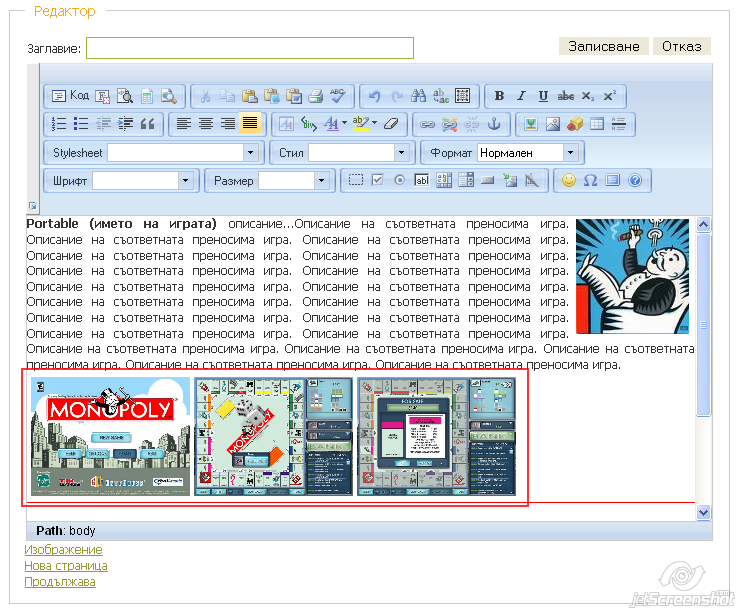
Task: Click the Redo arrow
Action: pos(396,96)
